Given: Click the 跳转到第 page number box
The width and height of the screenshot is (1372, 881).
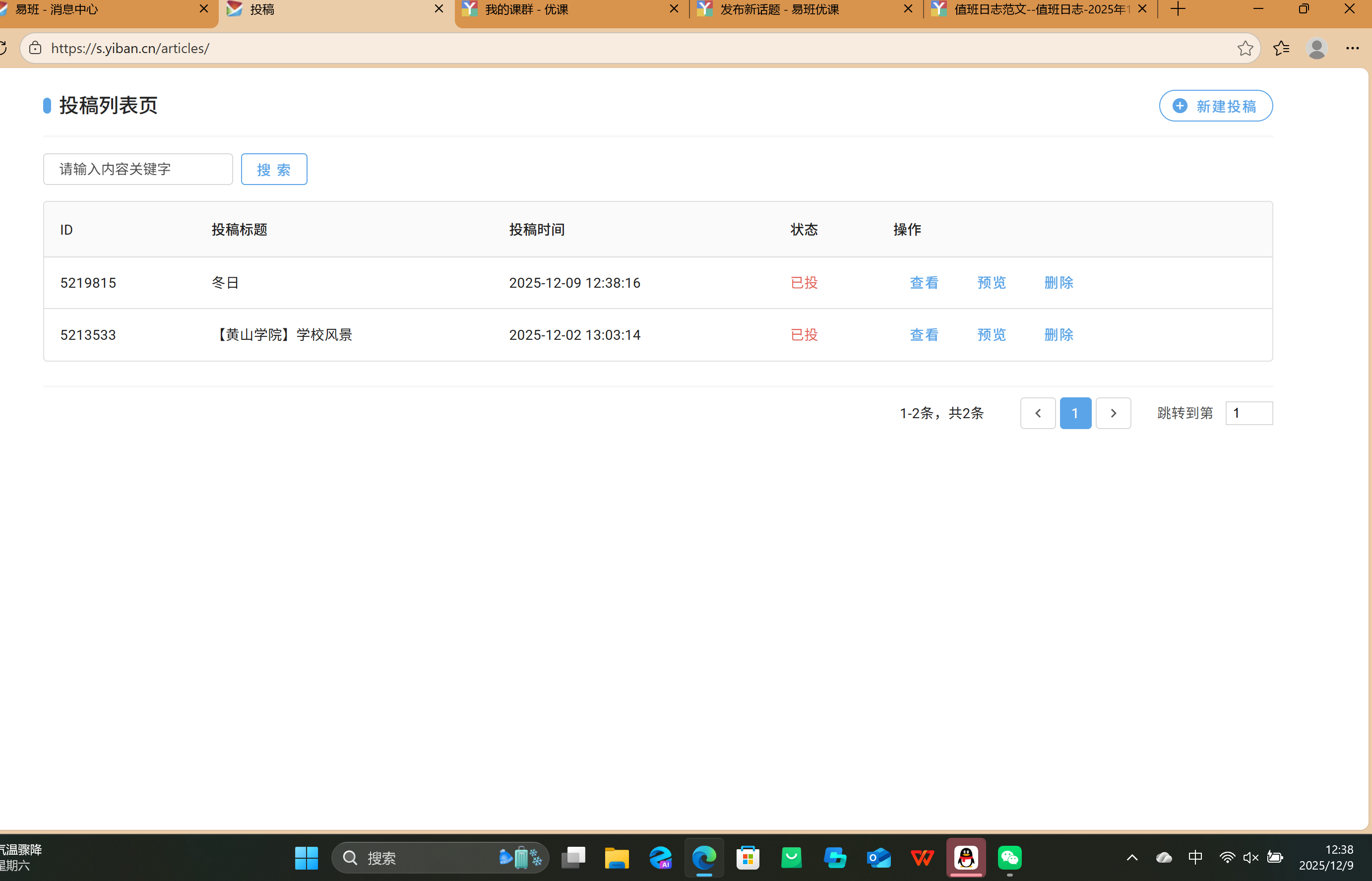Looking at the screenshot, I should point(1248,413).
